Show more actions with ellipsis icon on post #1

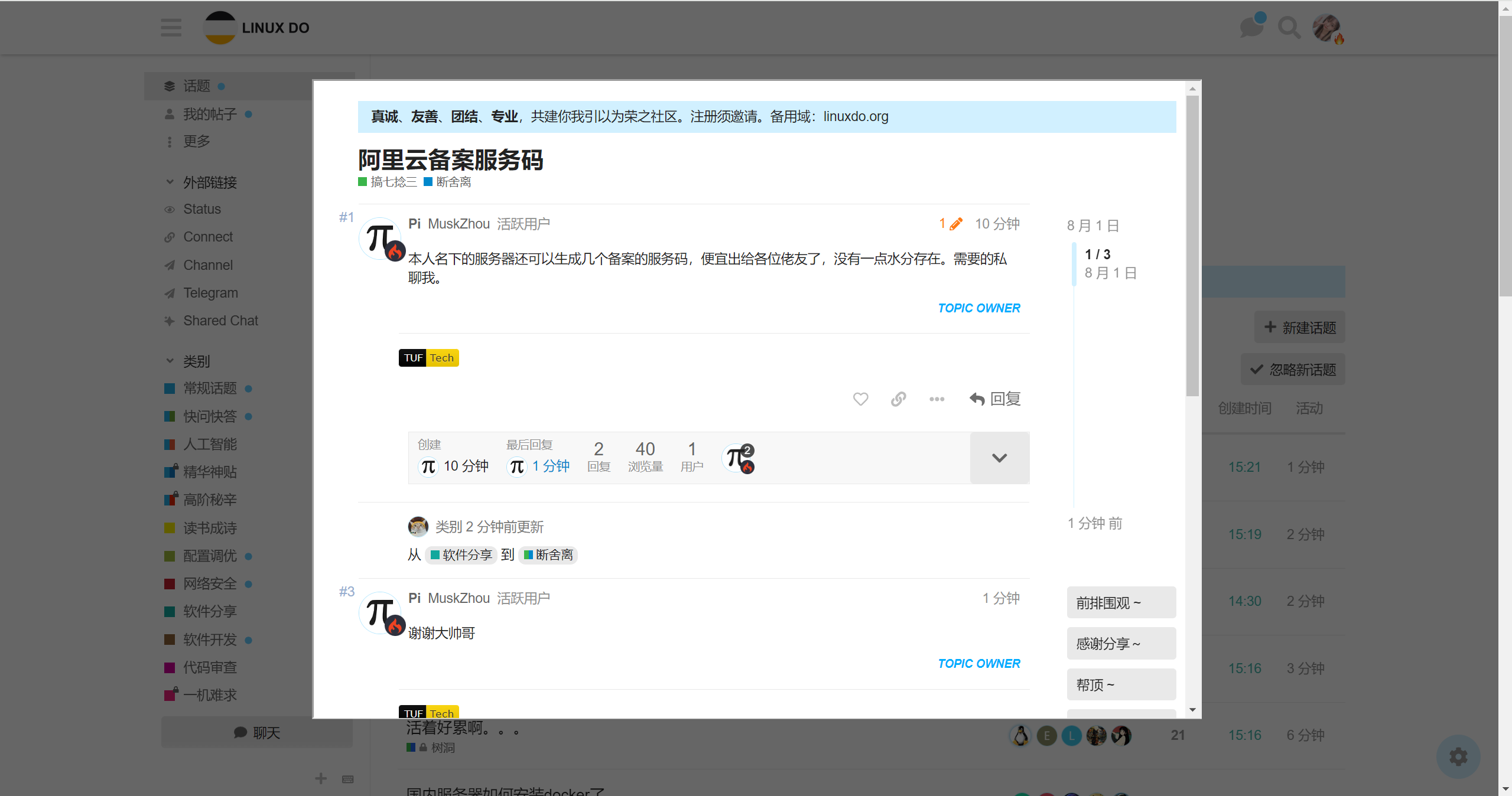tap(937, 399)
